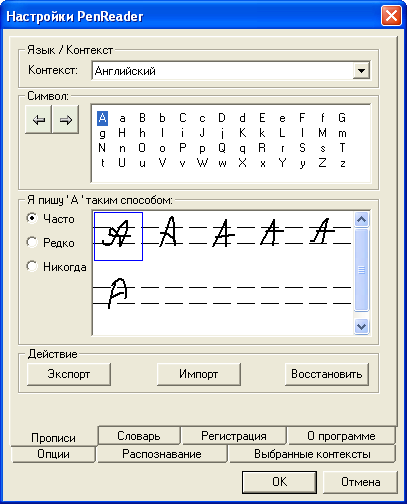Click the handwriting list scrollbar thumb

point(362,269)
